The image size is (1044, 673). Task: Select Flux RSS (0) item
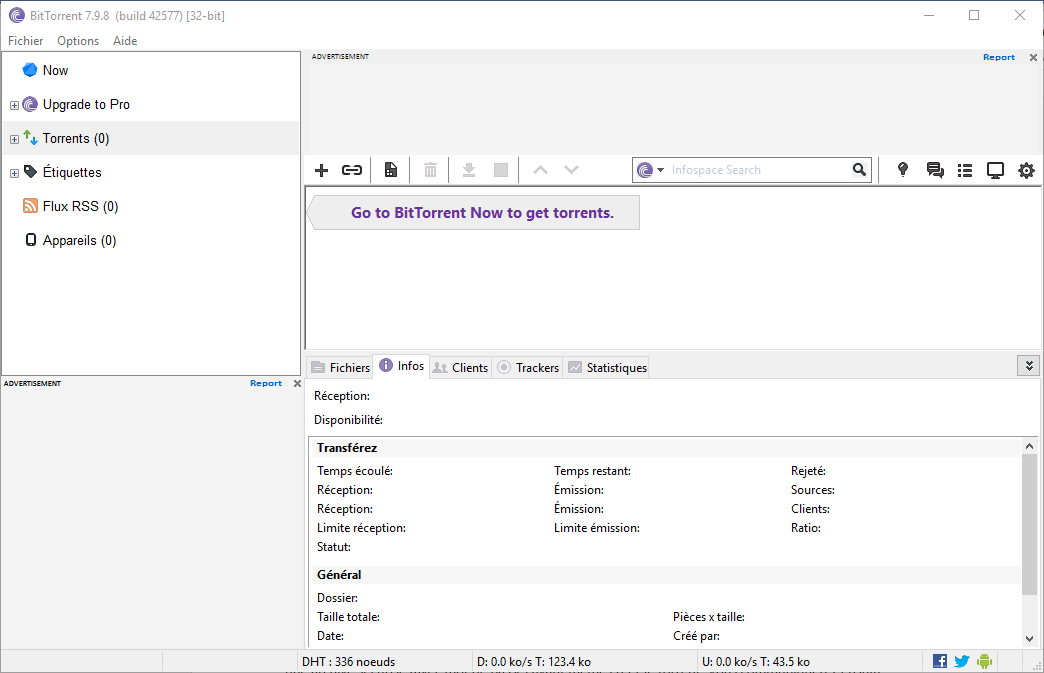coord(151,206)
